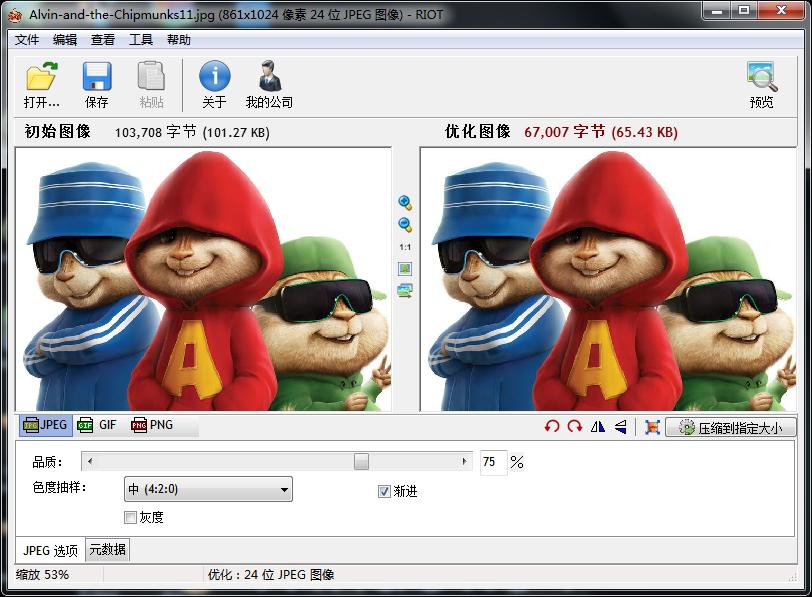This screenshot has height=597, width=812.
Task: Select the JPEG 选项 tab
Action: tap(50, 550)
